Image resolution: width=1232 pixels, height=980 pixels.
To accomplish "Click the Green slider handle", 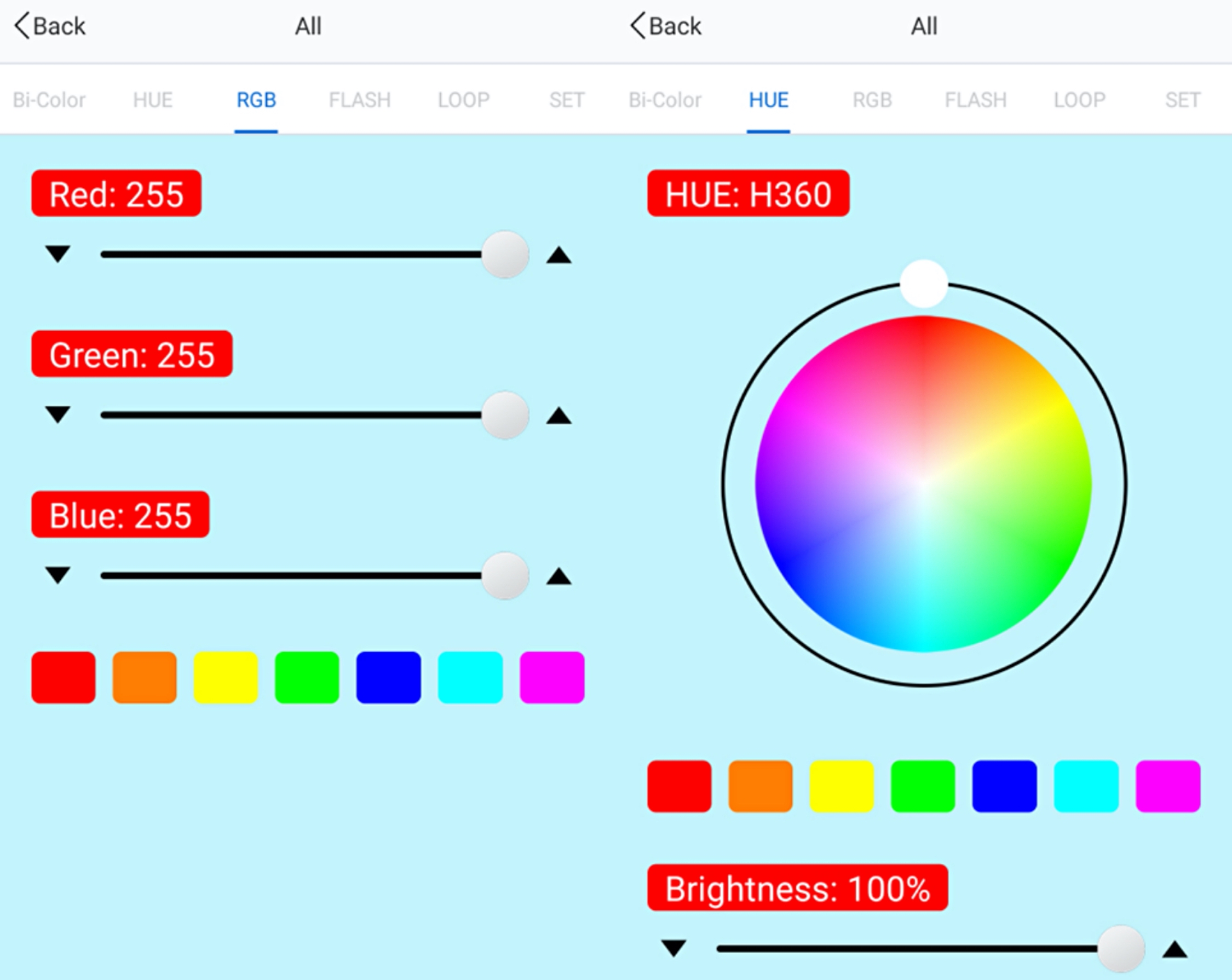I will (504, 415).
